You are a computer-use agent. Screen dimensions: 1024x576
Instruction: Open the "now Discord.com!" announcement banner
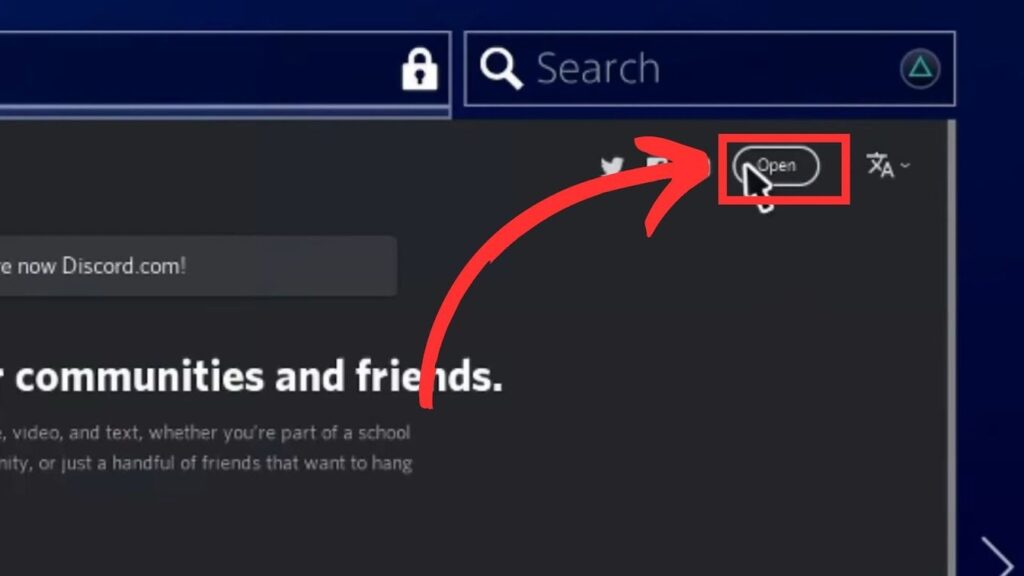198,266
